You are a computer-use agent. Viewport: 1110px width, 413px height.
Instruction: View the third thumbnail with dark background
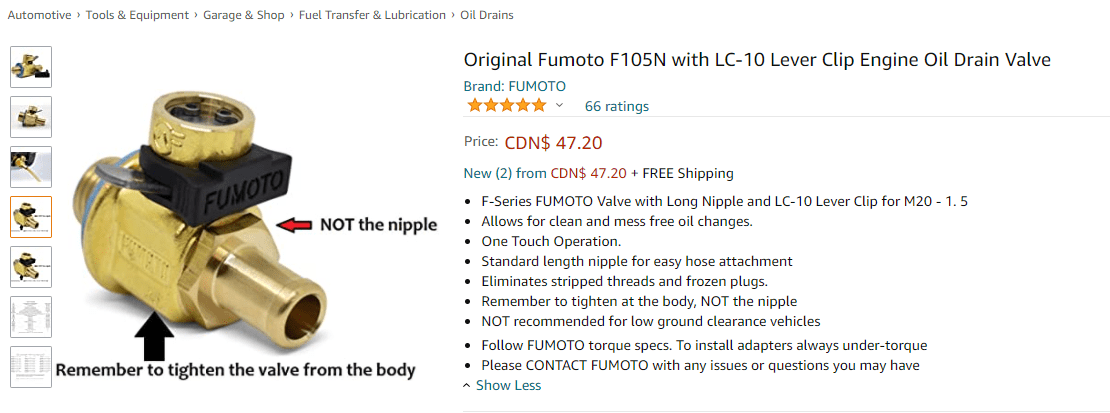tap(31, 167)
